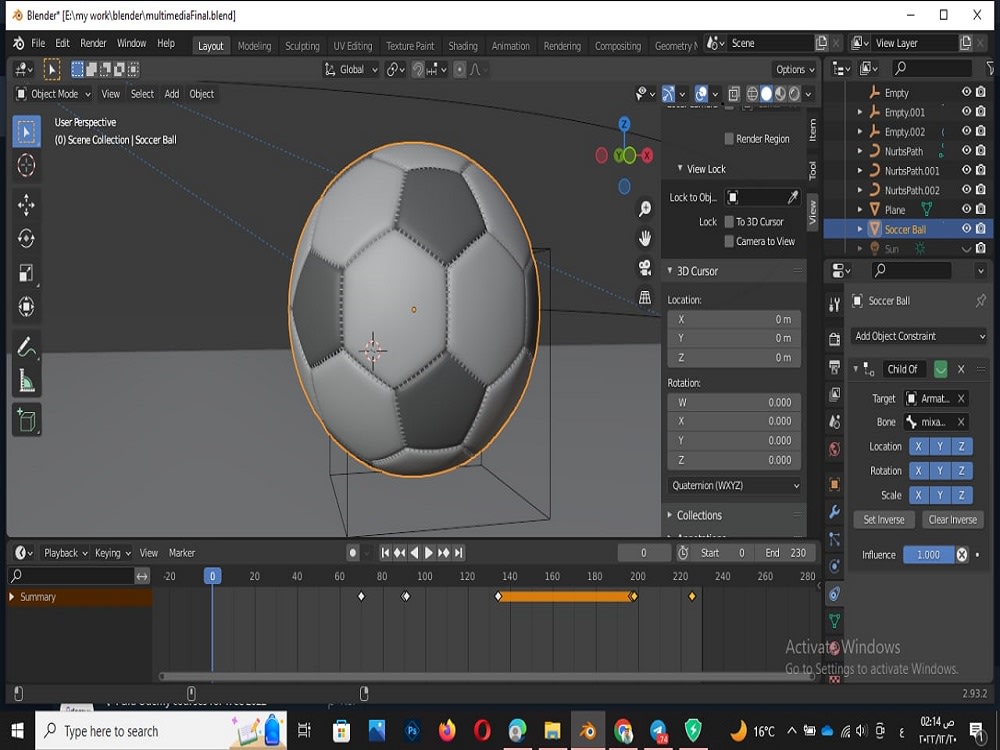
Task: Open the Modifier Properties wrench tab
Action: coord(833,512)
